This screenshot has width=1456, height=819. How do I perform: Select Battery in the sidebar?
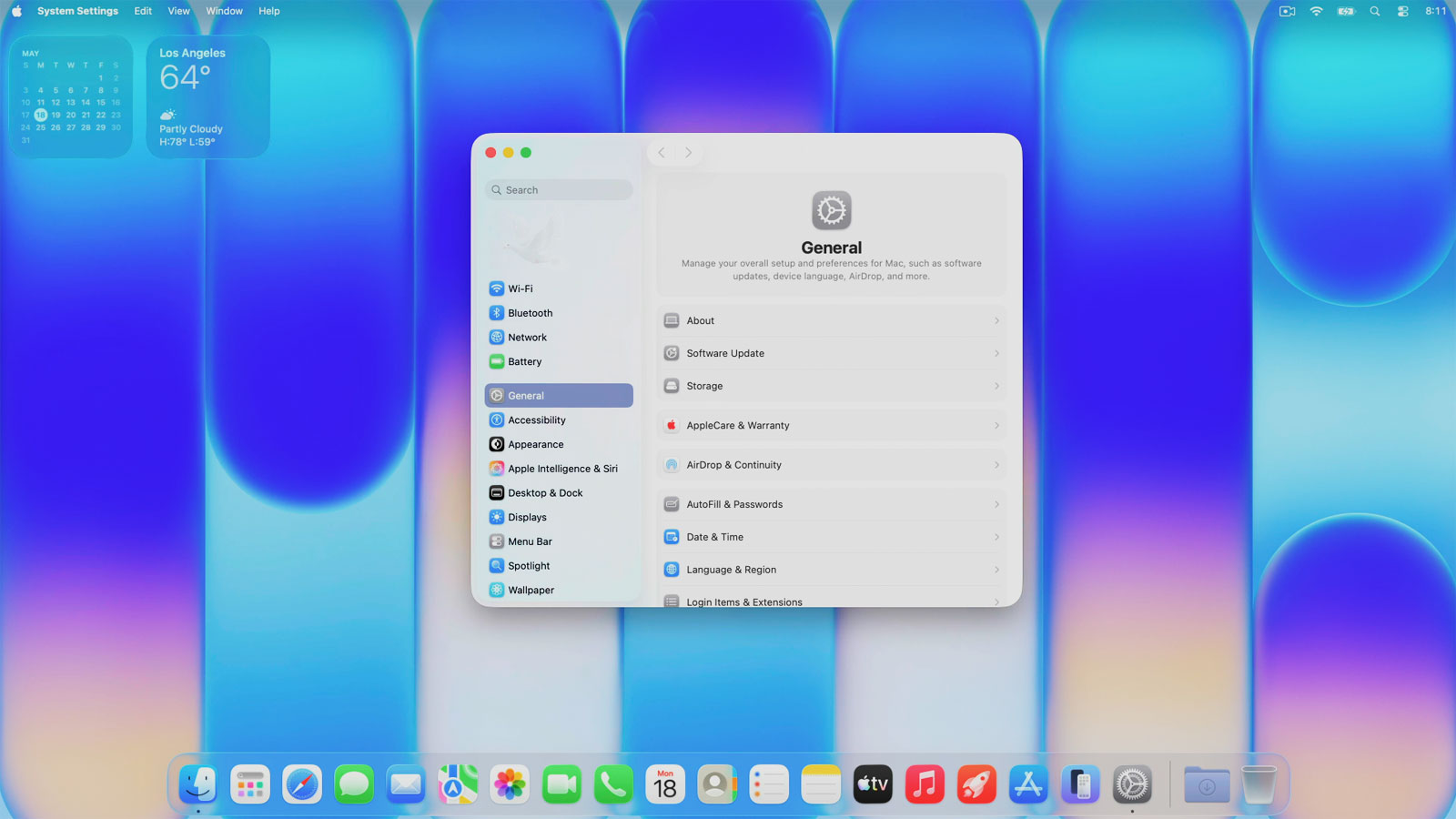click(x=559, y=361)
